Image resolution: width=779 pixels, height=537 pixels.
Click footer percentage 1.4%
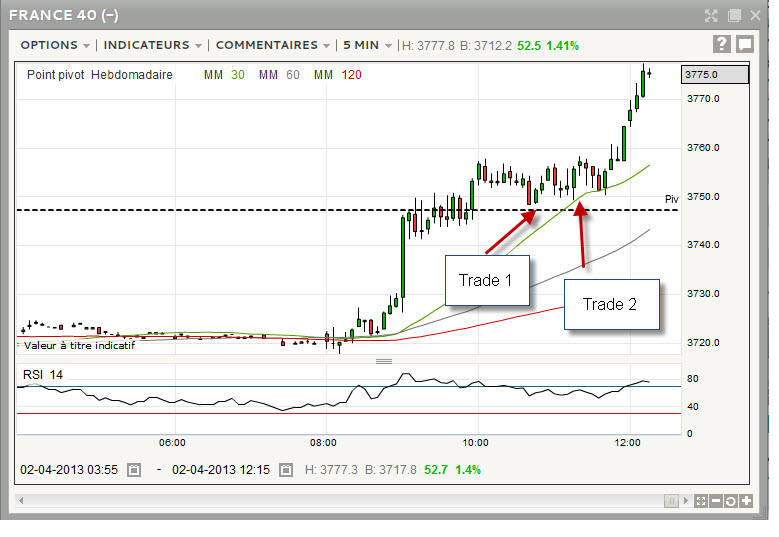(467, 470)
